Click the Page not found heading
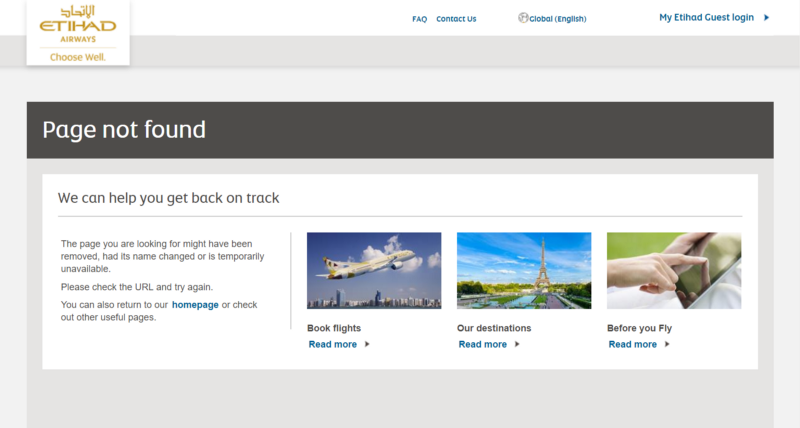 pyautogui.click(x=124, y=130)
